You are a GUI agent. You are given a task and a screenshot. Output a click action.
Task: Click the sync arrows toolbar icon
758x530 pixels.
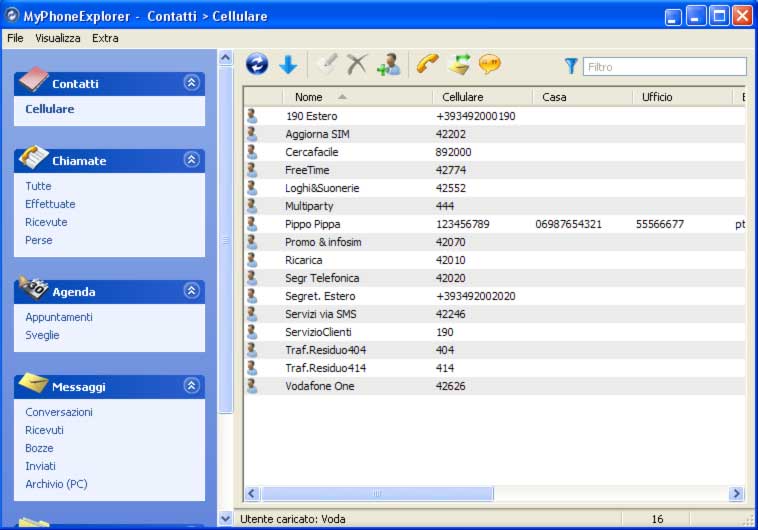pyautogui.click(x=459, y=65)
